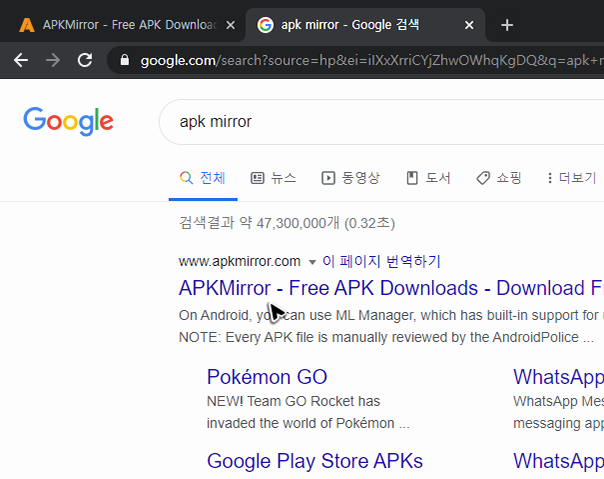604x479 pixels.
Task: Open the WhatsApp sitelink above WhatsApp Mes text
Action: pos(559,376)
